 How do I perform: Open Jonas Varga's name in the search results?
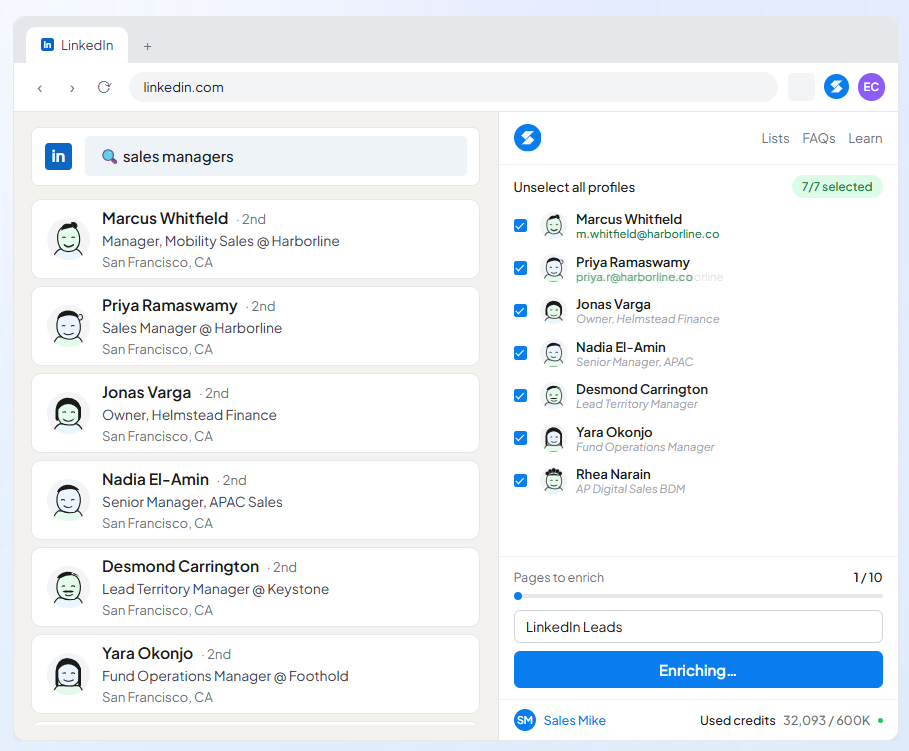147,393
